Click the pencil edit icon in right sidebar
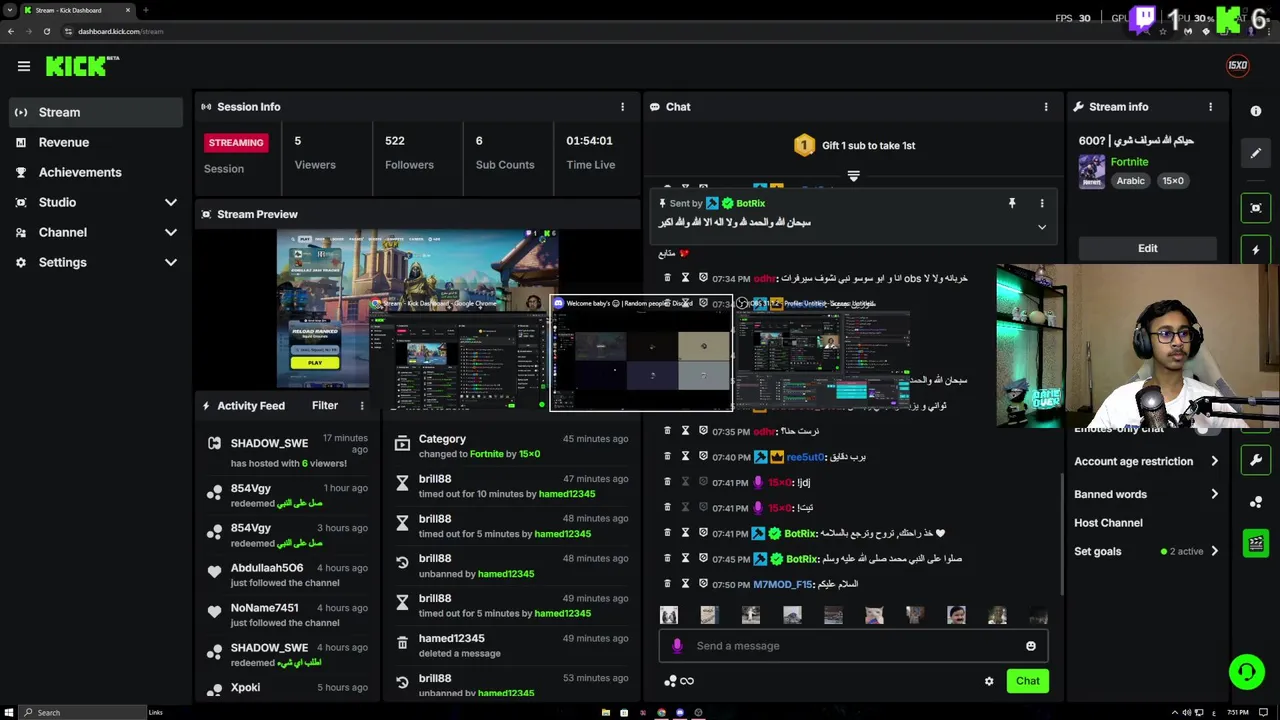1280x720 pixels. [x=1256, y=154]
